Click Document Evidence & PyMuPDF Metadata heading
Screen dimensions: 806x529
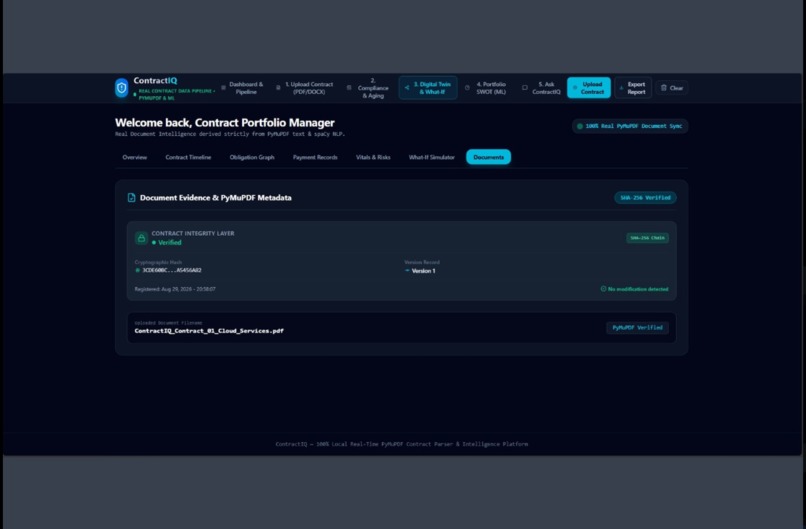point(215,198)
